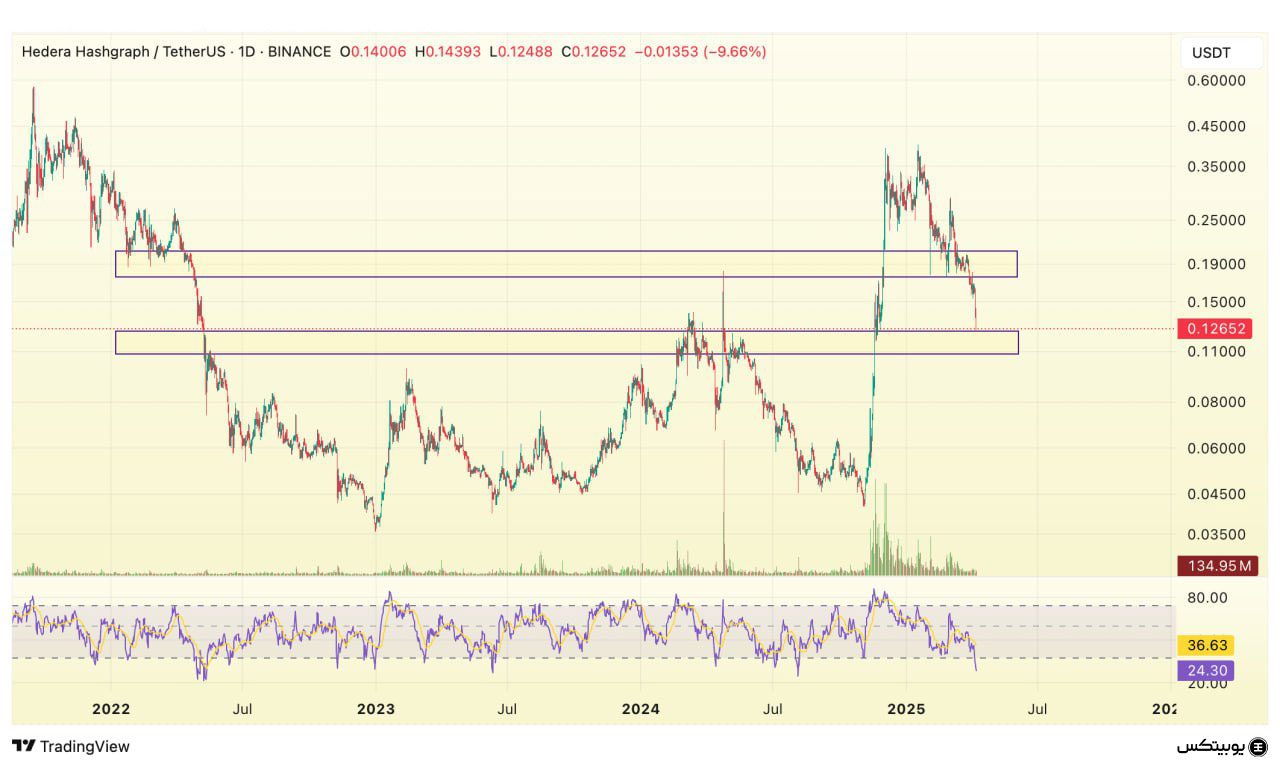This screenshot has height=767, width=1280.
Task: Click the -9.66% change value in header
Action: click(735, 52)
